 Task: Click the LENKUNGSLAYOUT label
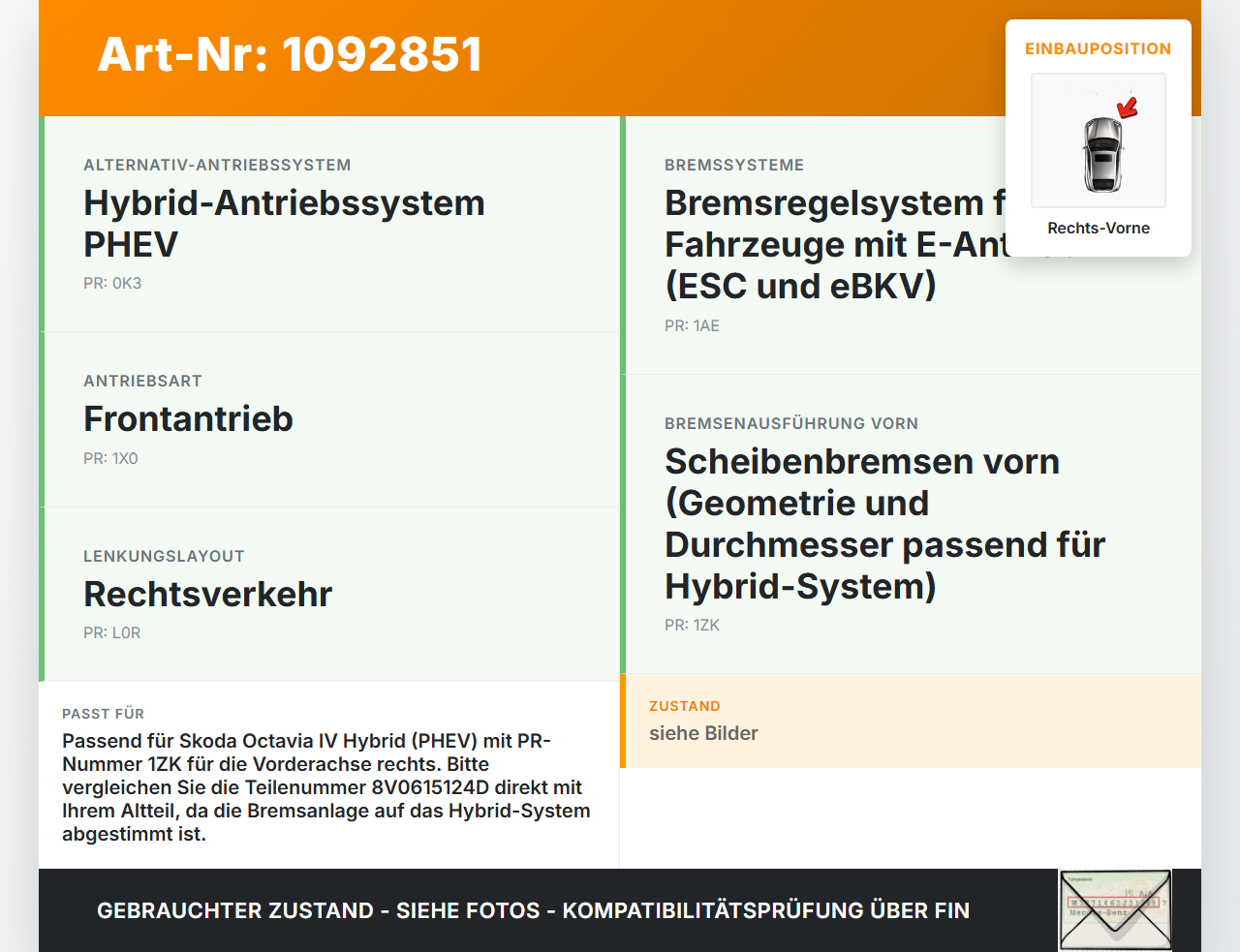pos(164,556)
